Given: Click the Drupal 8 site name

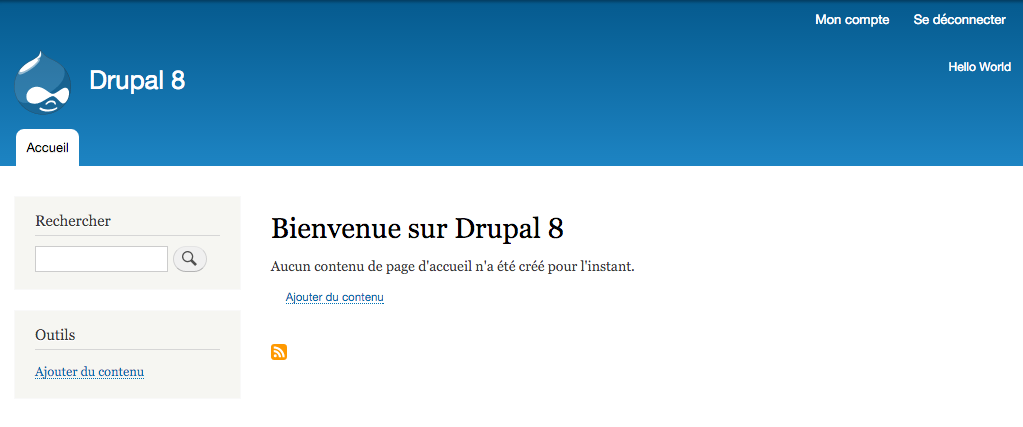Looking at the screenshot, I should (x=137, y=80).
